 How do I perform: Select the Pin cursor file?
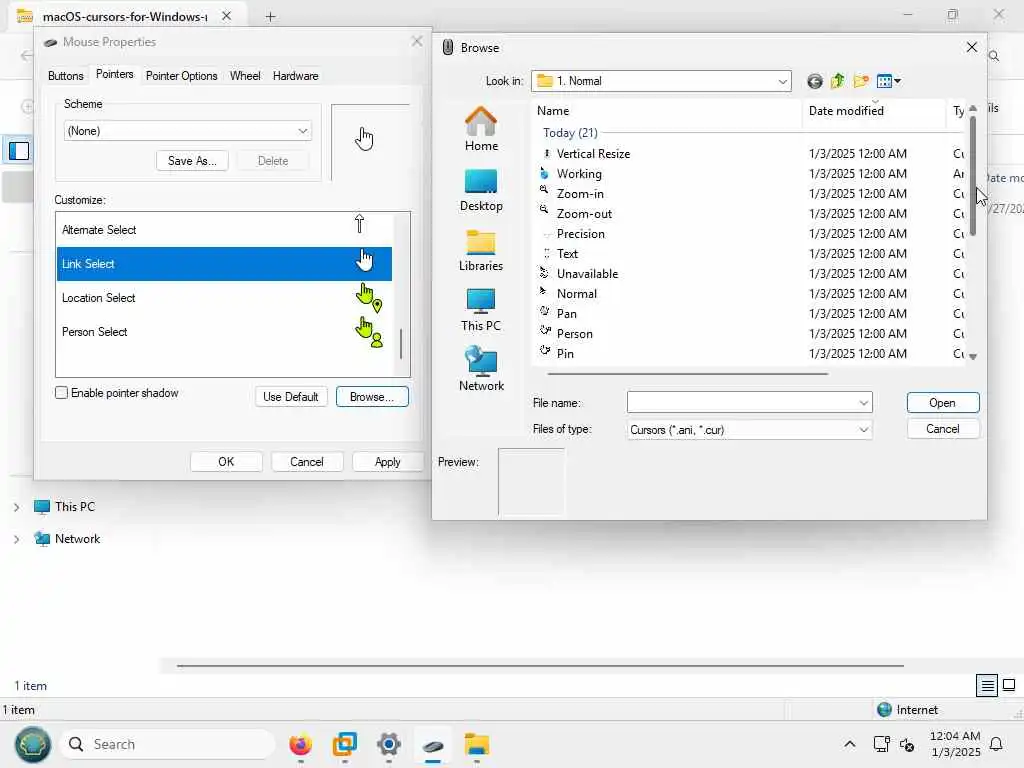[565, 354]
